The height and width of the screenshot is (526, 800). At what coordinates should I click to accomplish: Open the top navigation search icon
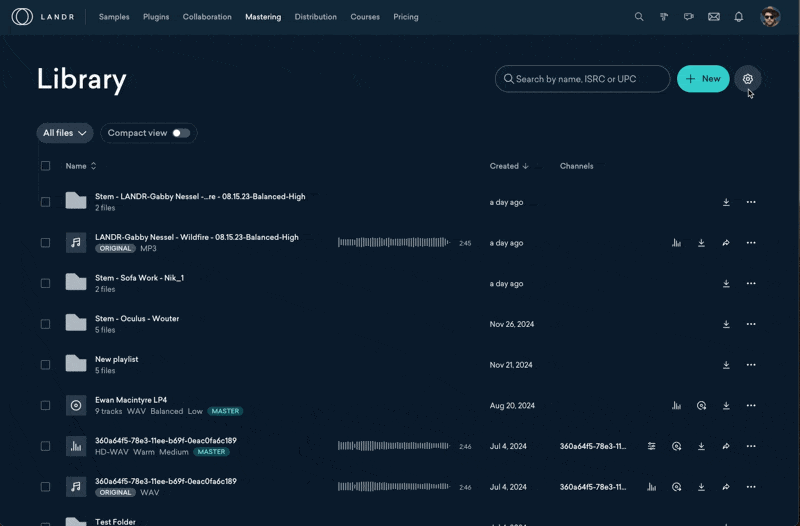coord(639,17)
